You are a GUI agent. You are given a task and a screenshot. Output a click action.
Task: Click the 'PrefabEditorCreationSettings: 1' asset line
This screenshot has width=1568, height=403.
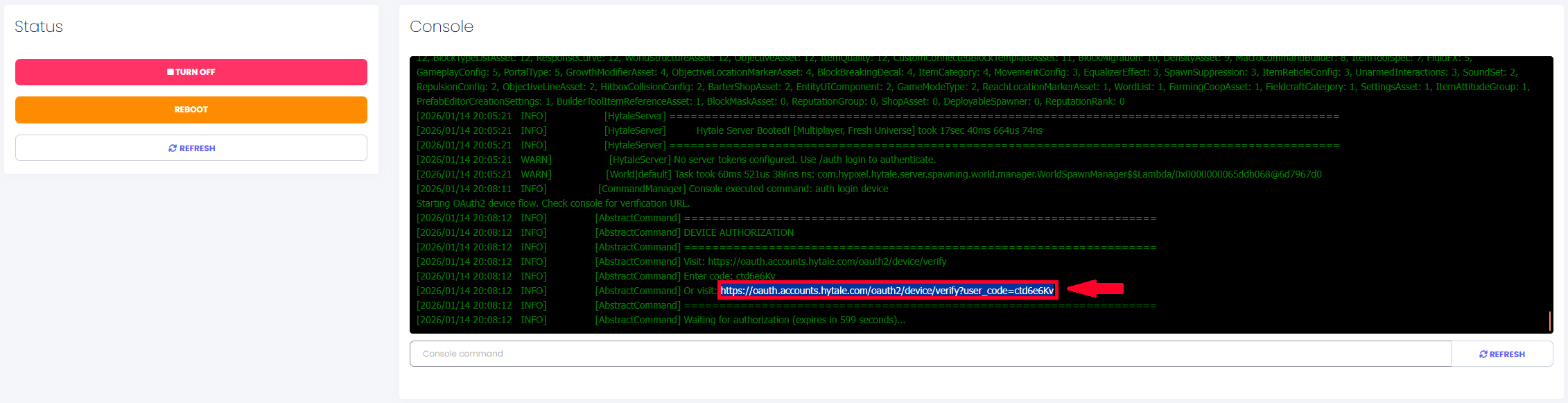point(771,101)
